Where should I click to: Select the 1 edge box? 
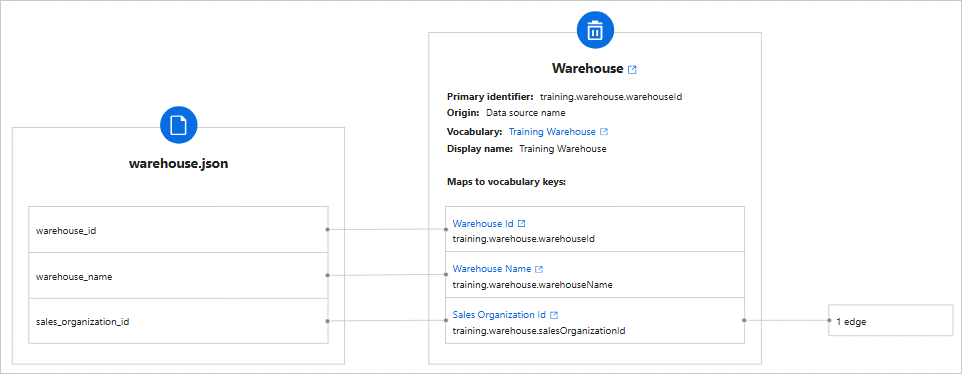click(x=890, y=320)
